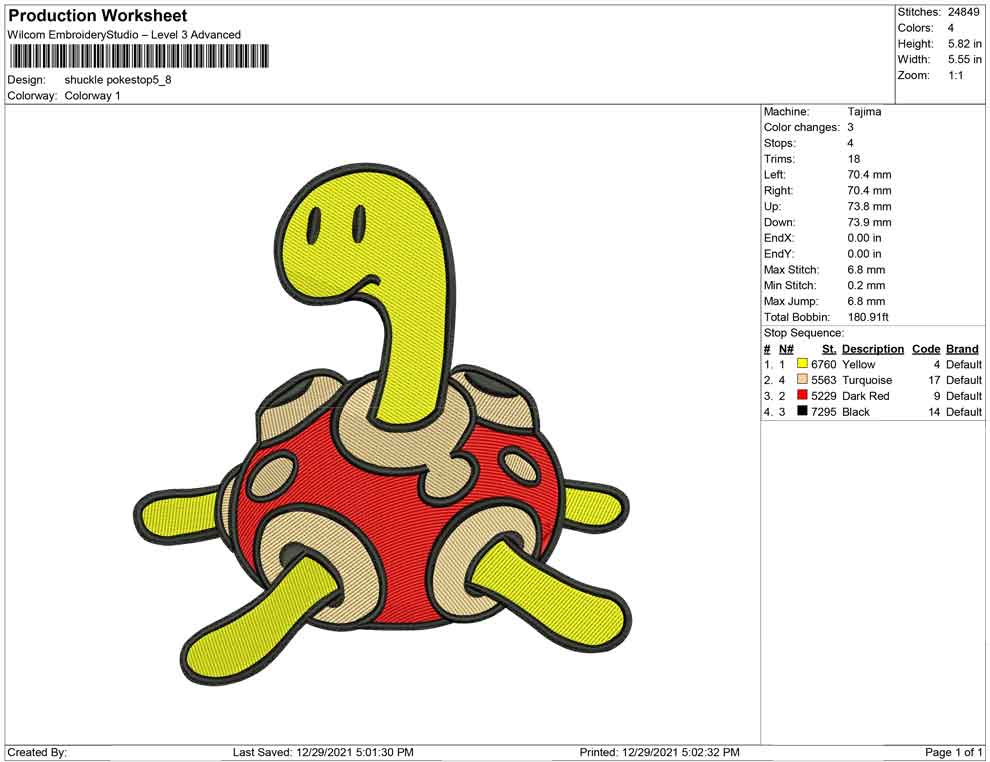Click the 'Created By:' footer label

pos(37,752)
